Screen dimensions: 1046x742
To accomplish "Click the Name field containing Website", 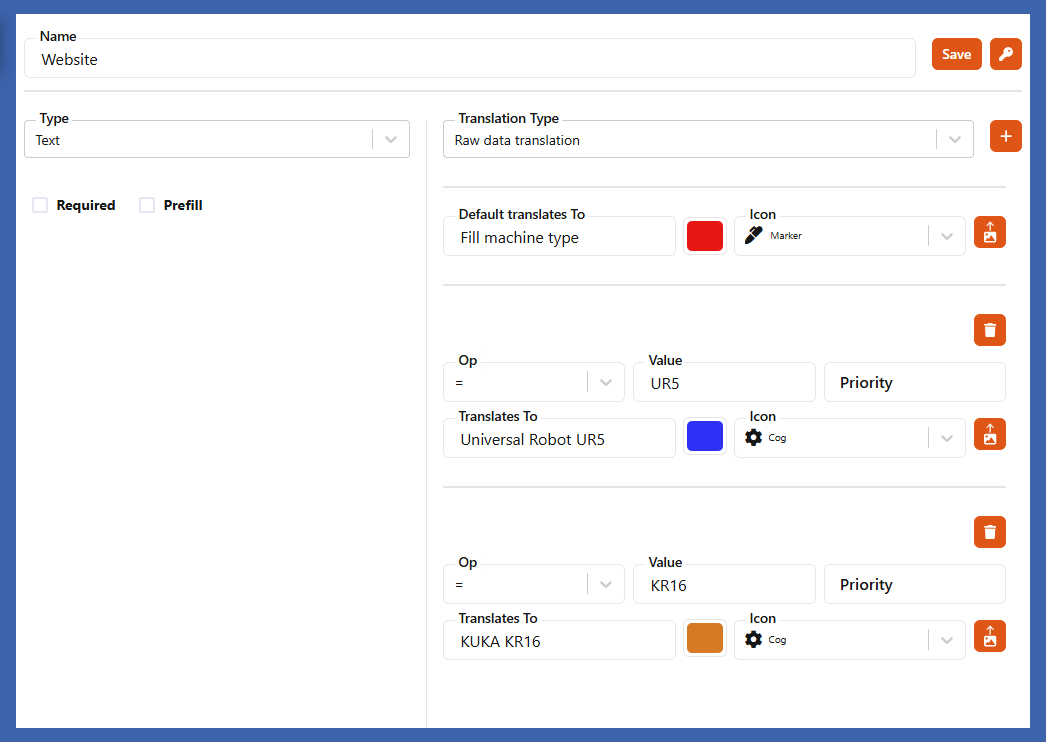I will [x=470, y=60].
